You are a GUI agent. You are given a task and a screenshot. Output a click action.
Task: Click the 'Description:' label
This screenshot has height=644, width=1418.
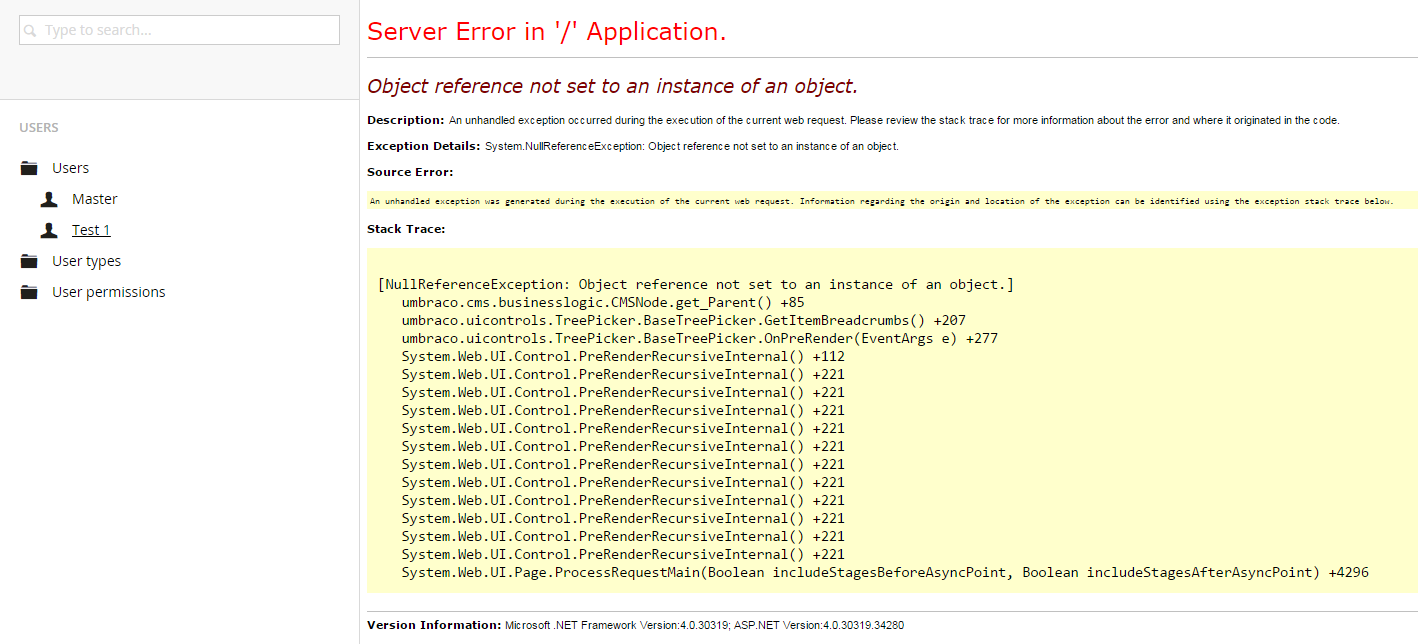coord(406,120)
